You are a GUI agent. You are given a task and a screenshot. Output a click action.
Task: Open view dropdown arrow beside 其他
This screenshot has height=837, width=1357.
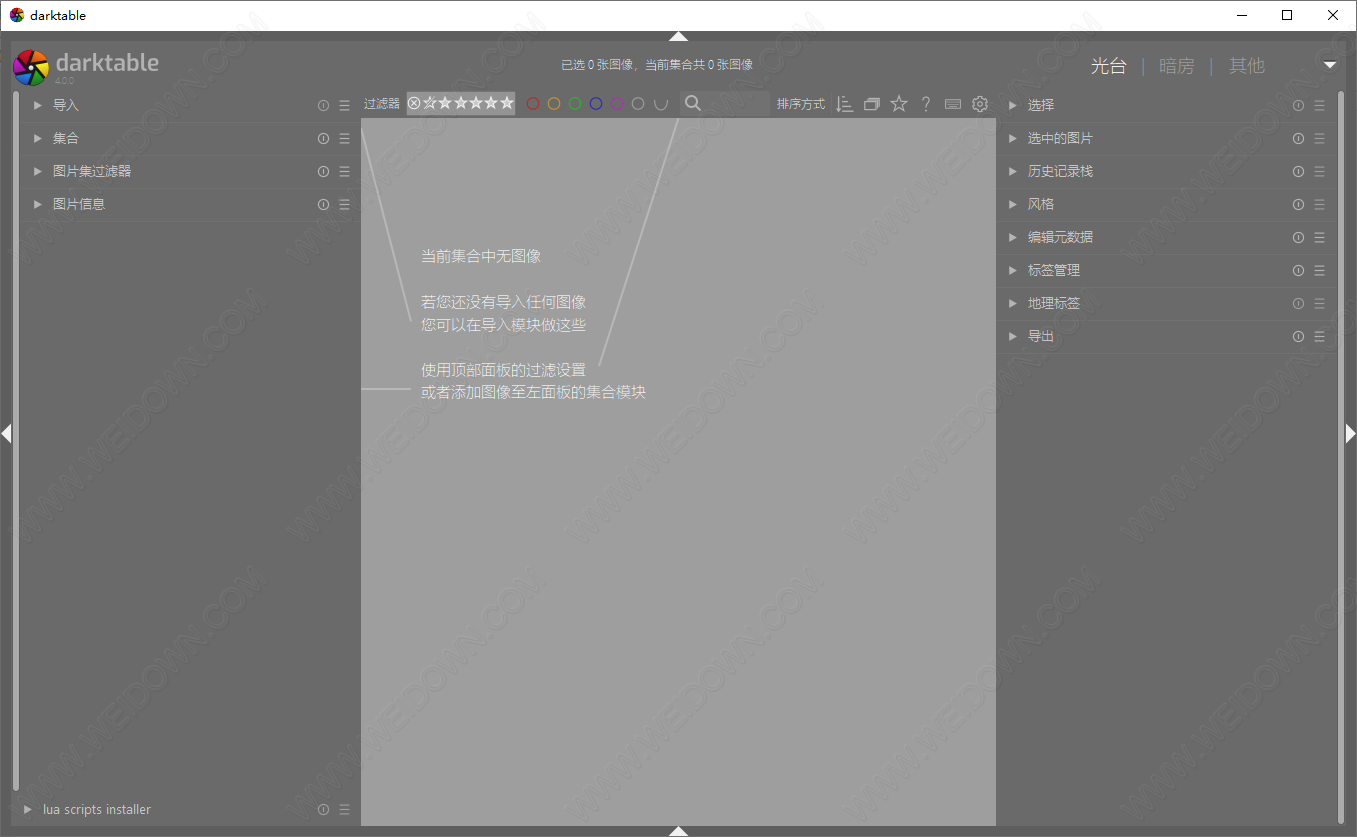click(1330, 65)
